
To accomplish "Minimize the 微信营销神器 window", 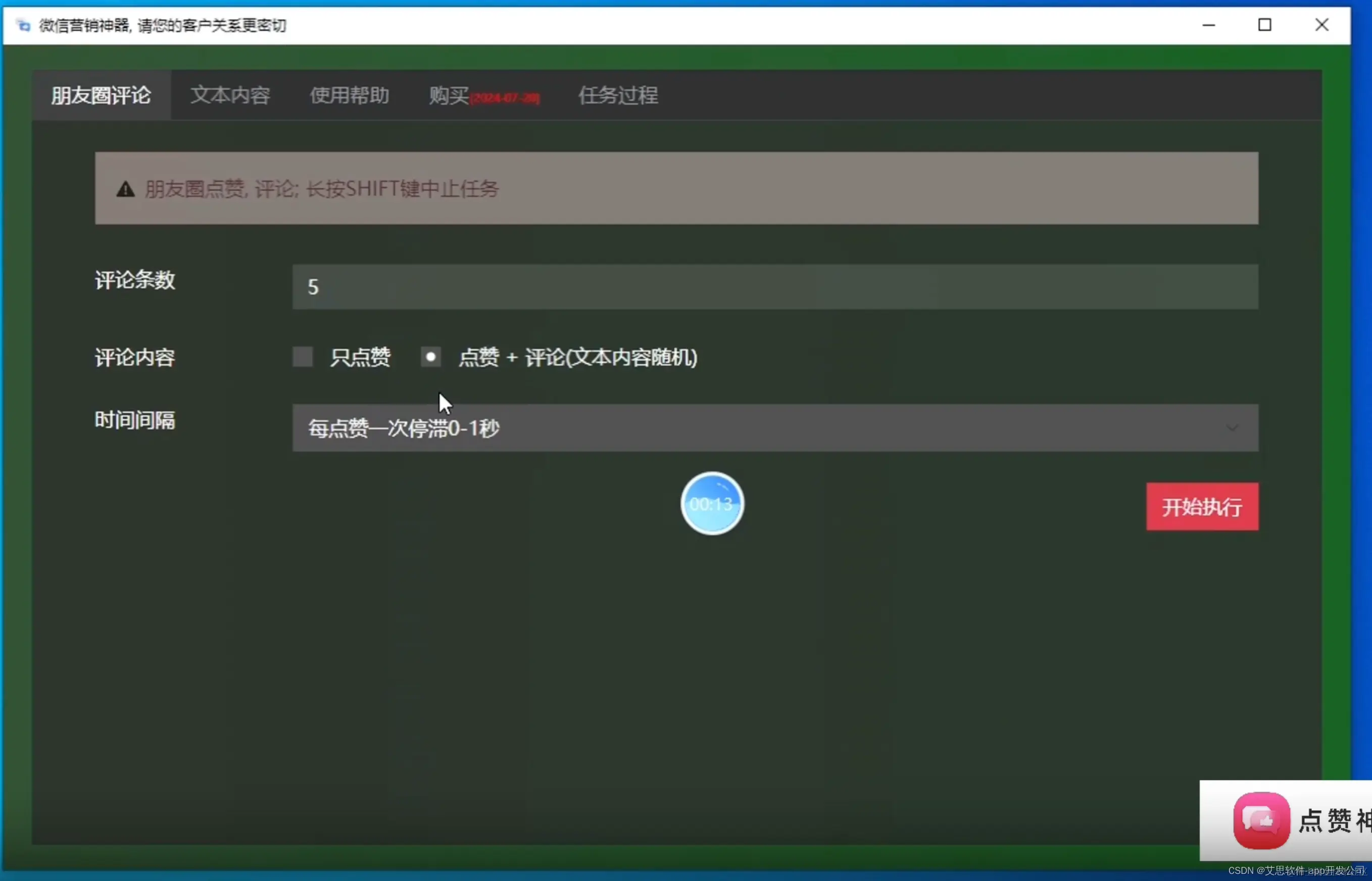I will pos(1208,25).
